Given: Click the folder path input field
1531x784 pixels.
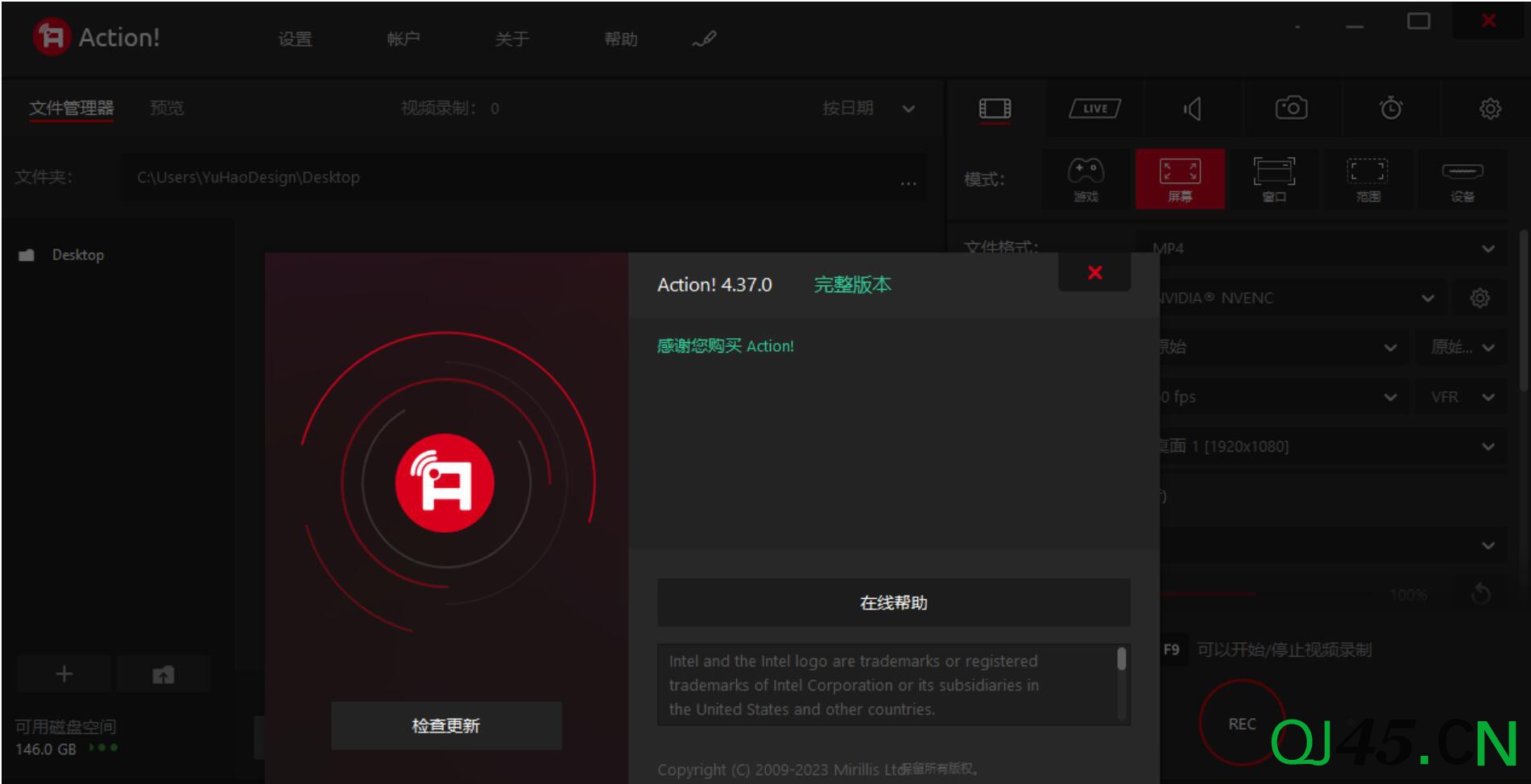Looking at the screenshot, I should (x=523, y=177).
